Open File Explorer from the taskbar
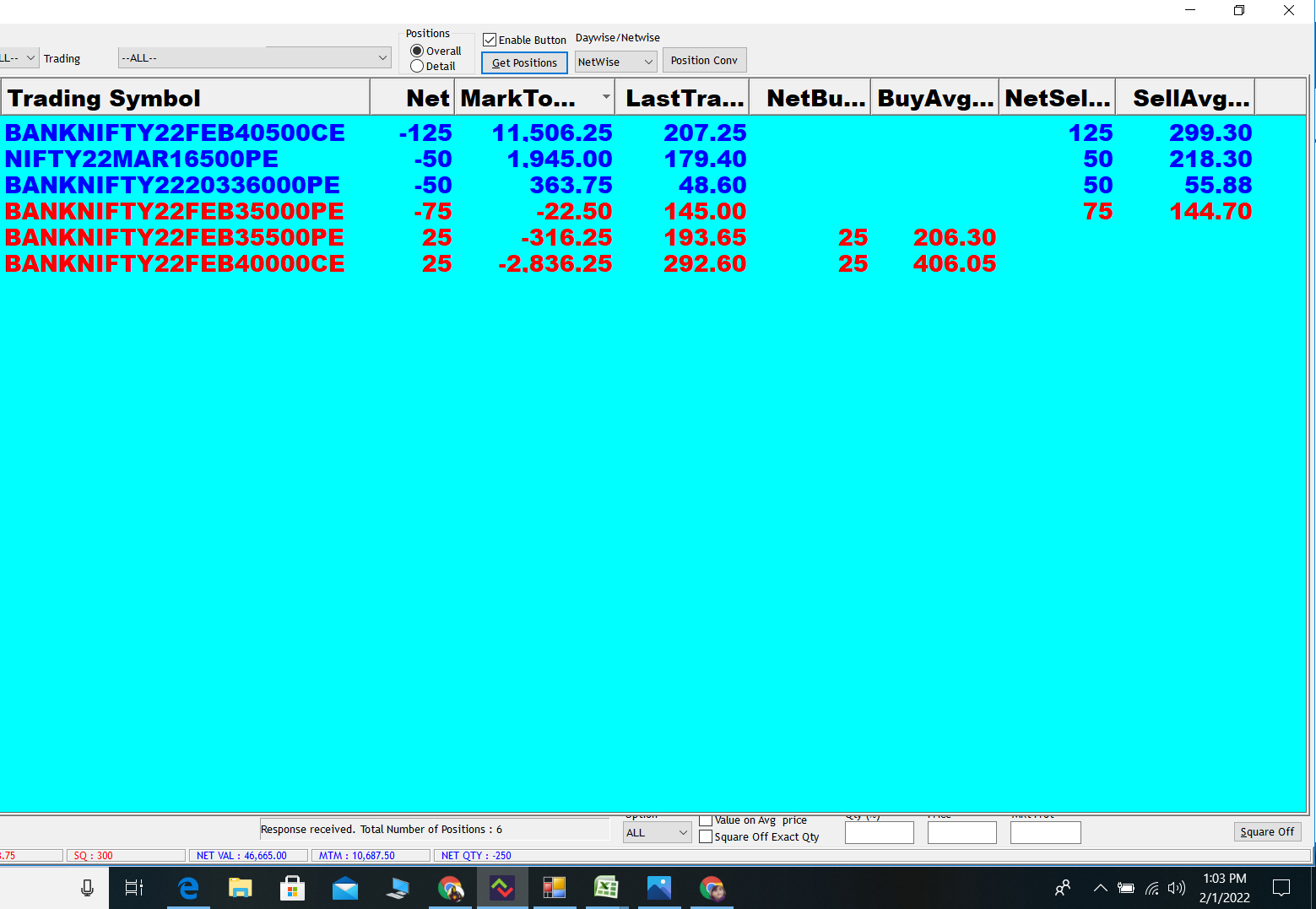 [x=241, y=888]
